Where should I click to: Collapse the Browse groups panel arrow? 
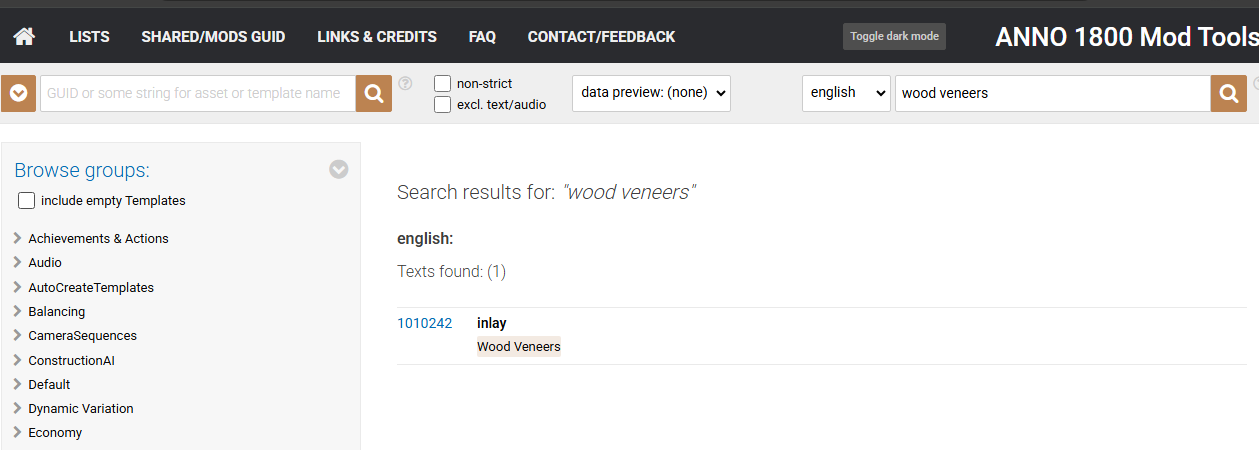tap(339, 169)
